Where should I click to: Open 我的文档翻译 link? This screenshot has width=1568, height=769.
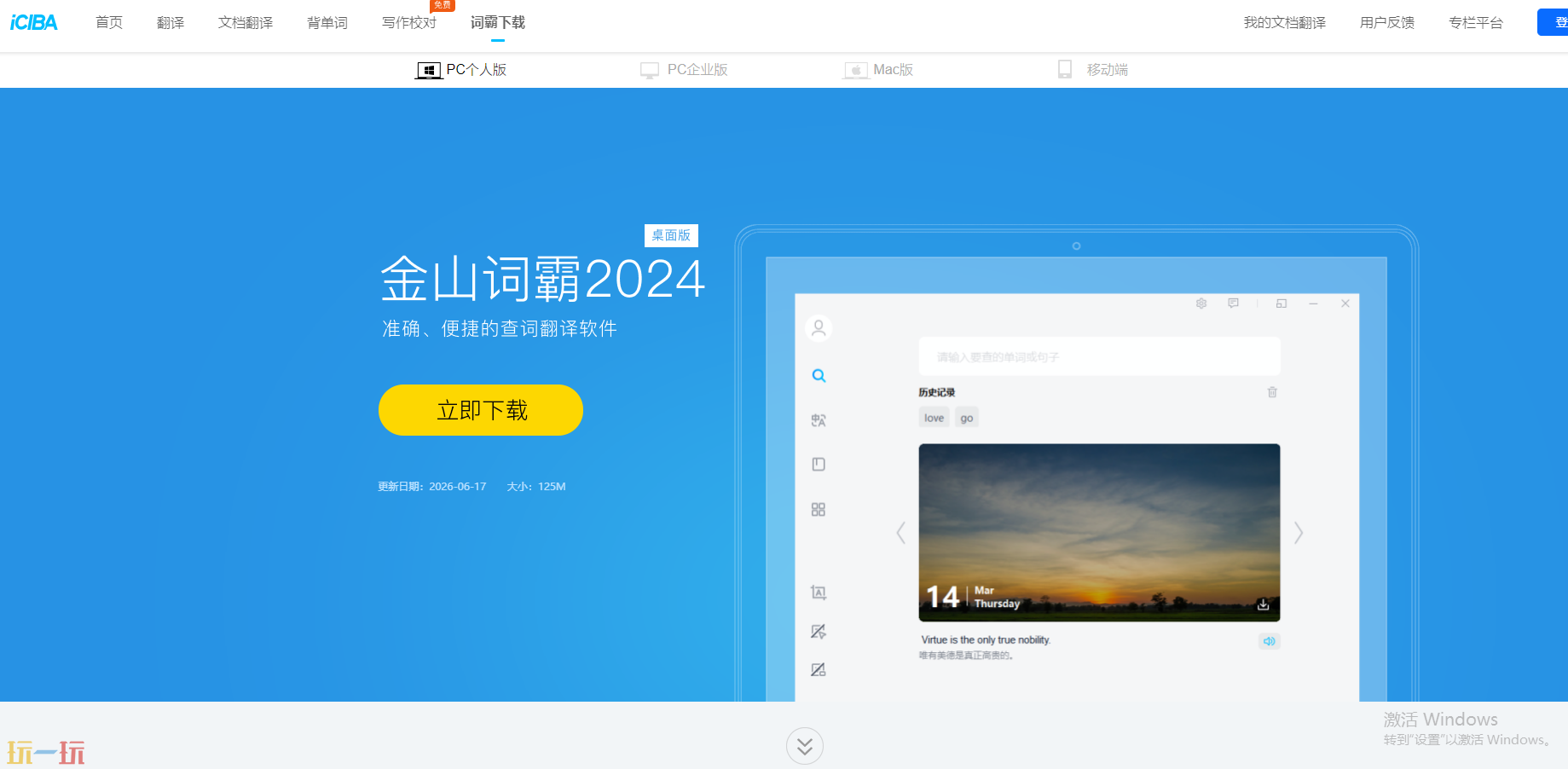click(1285, 23)
